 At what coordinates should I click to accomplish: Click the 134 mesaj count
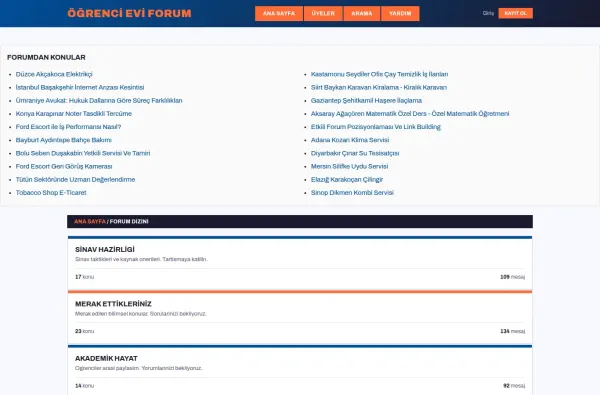click(x=512, y=331)
